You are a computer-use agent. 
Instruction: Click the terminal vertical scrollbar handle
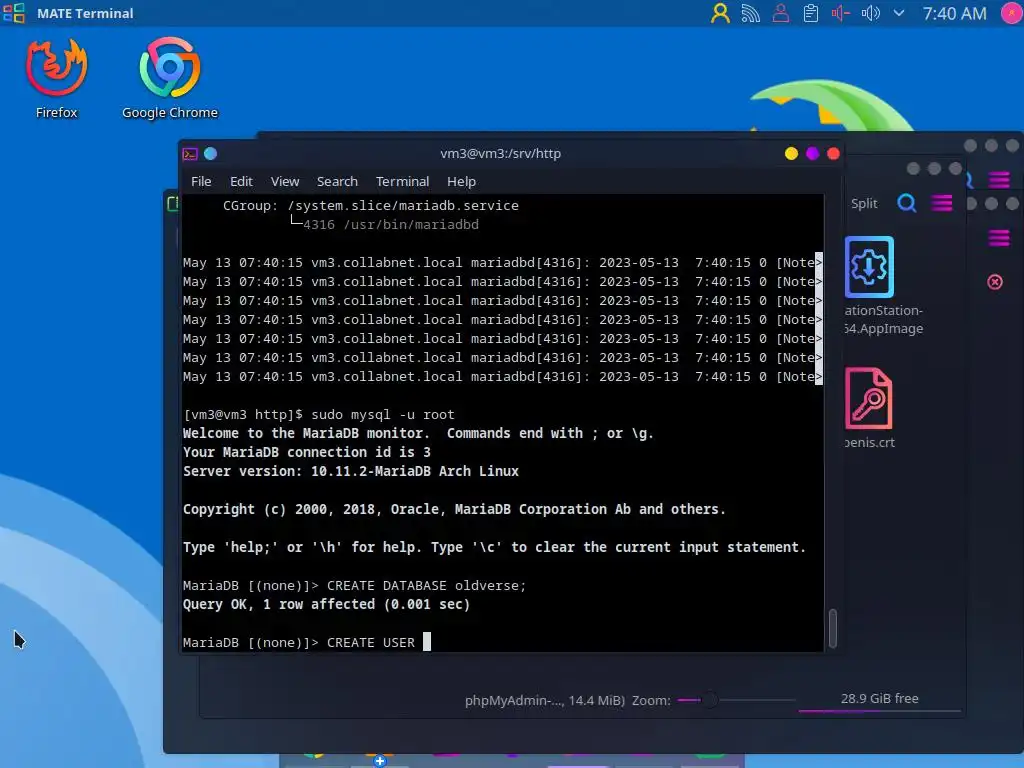tap(832, 628)
